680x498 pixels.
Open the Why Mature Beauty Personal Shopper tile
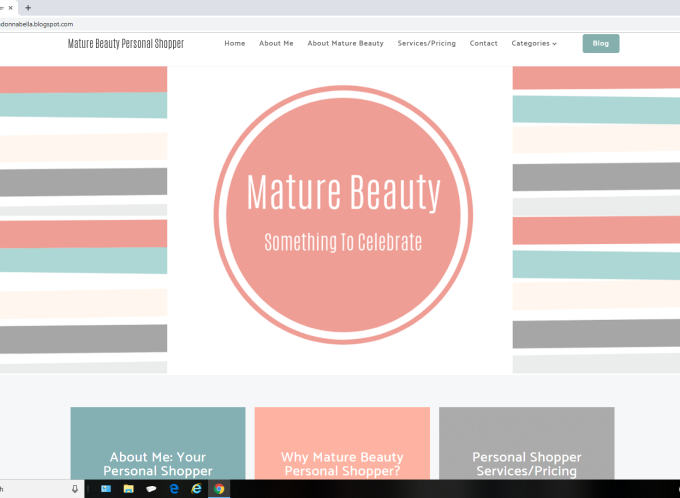[x=342, y=443]
